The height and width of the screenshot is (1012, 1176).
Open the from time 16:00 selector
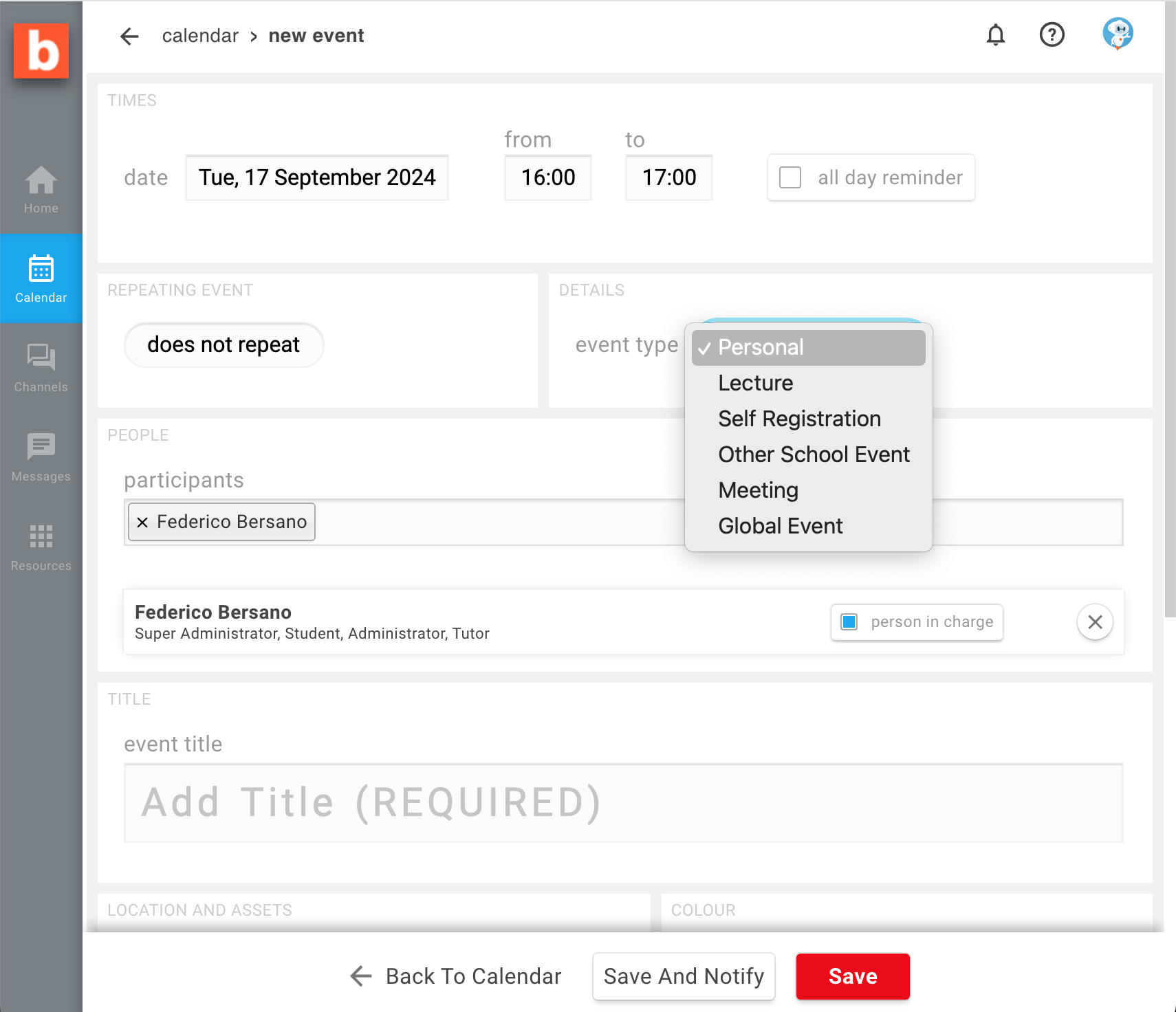pyautogui.click(x=547, y=177)
